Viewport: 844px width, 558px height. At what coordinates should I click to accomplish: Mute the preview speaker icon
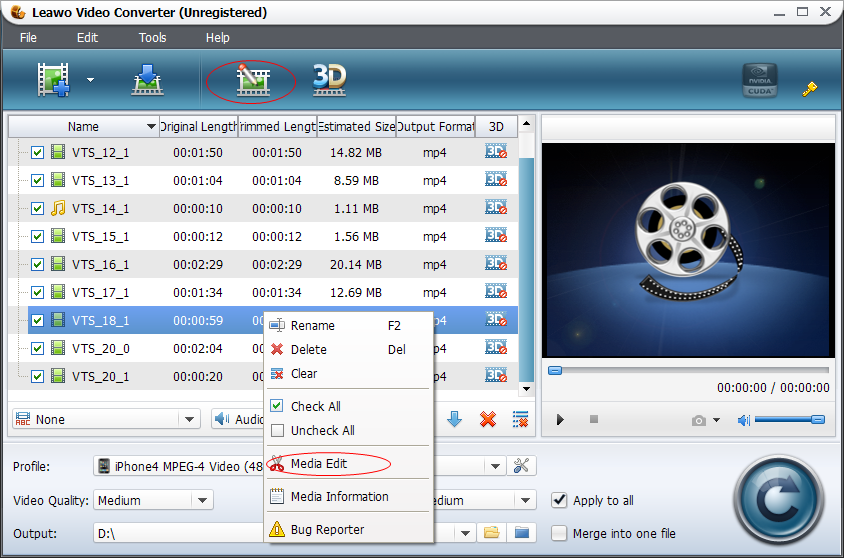[x=744, y=420]
